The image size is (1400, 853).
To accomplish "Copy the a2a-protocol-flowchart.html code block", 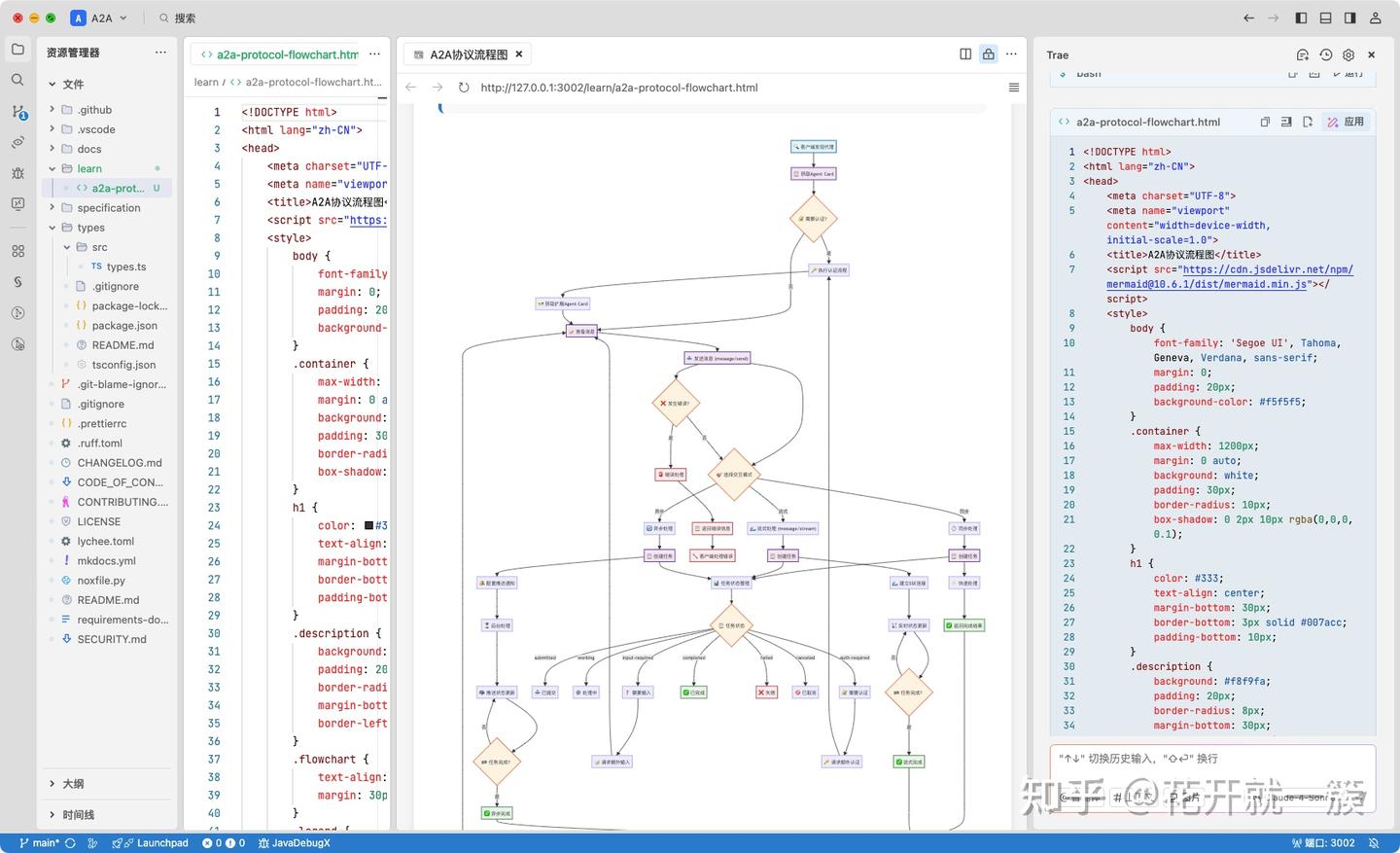I will point(1265,122).
